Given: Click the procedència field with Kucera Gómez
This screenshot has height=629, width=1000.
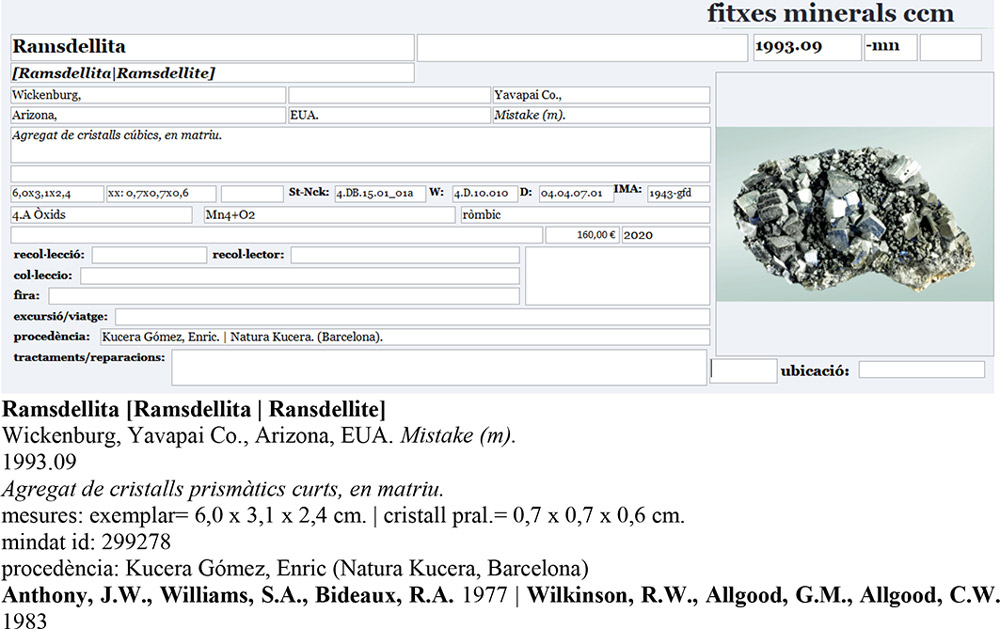Looking at the screenshot, I should pyautogui.click(x=405, y=337).
